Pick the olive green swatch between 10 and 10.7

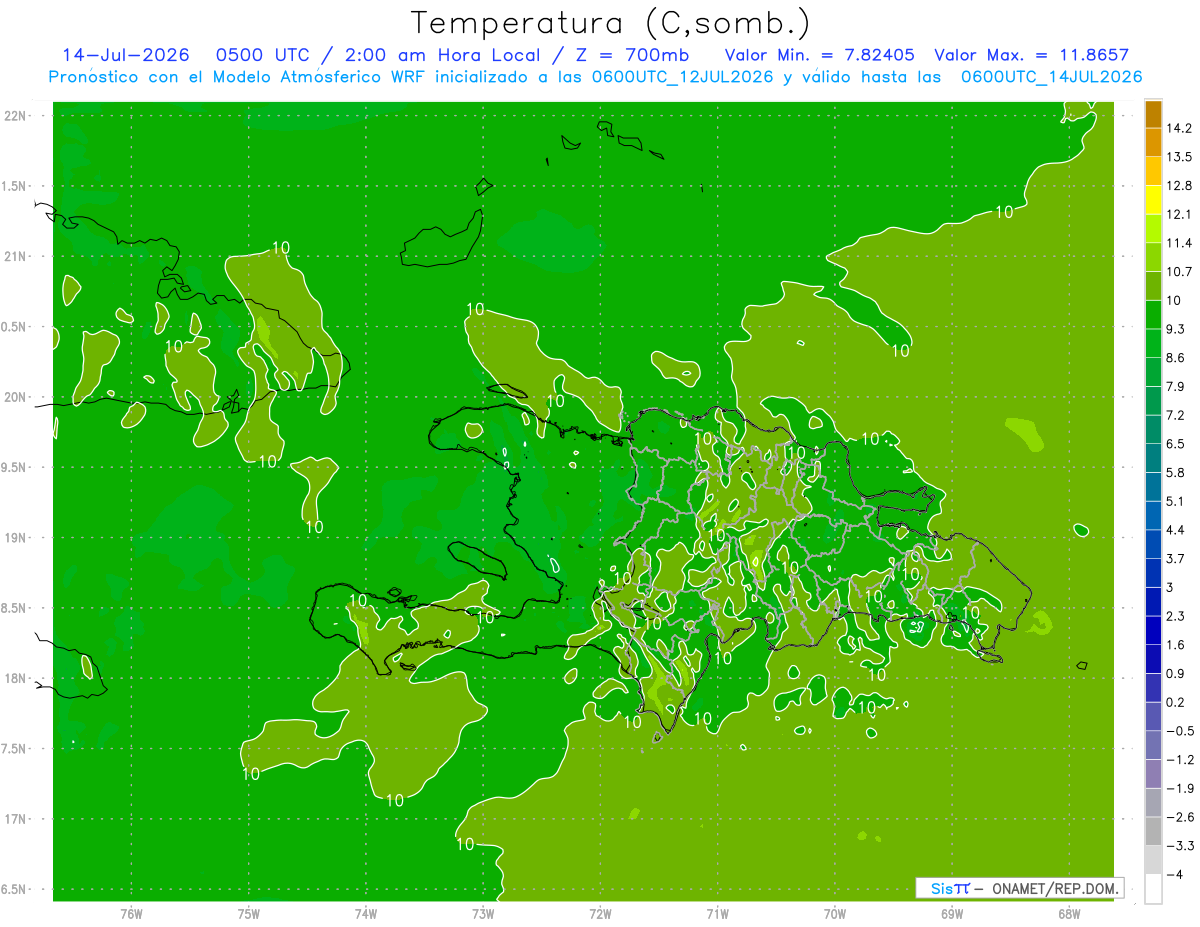tap(1153, 285)
